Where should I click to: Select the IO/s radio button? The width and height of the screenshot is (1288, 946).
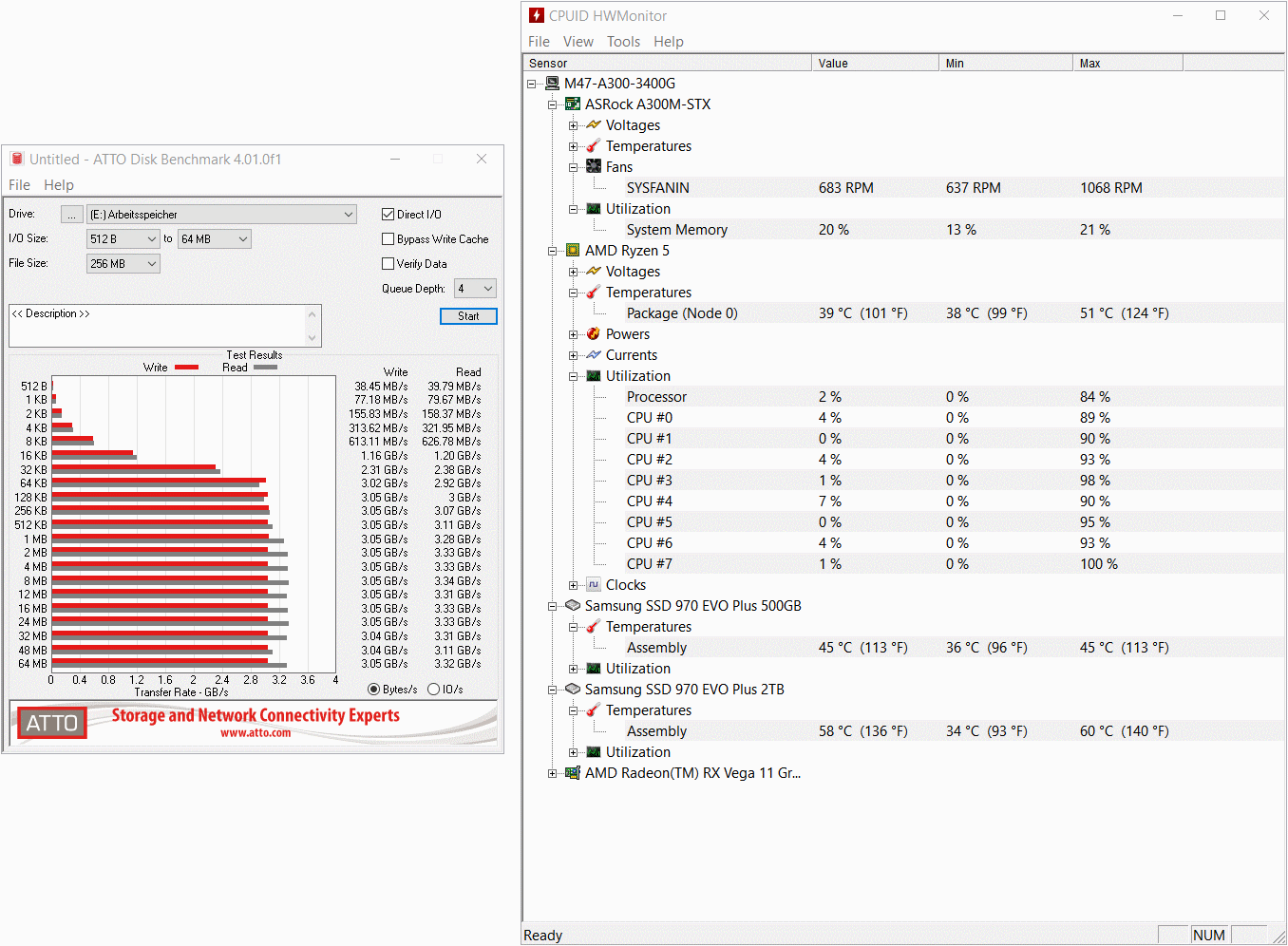(x=433, y=690)
